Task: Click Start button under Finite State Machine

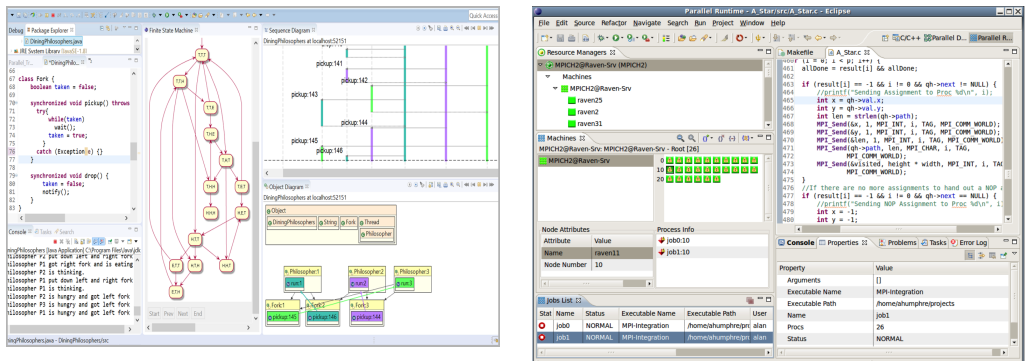Action: coord(154,314)
